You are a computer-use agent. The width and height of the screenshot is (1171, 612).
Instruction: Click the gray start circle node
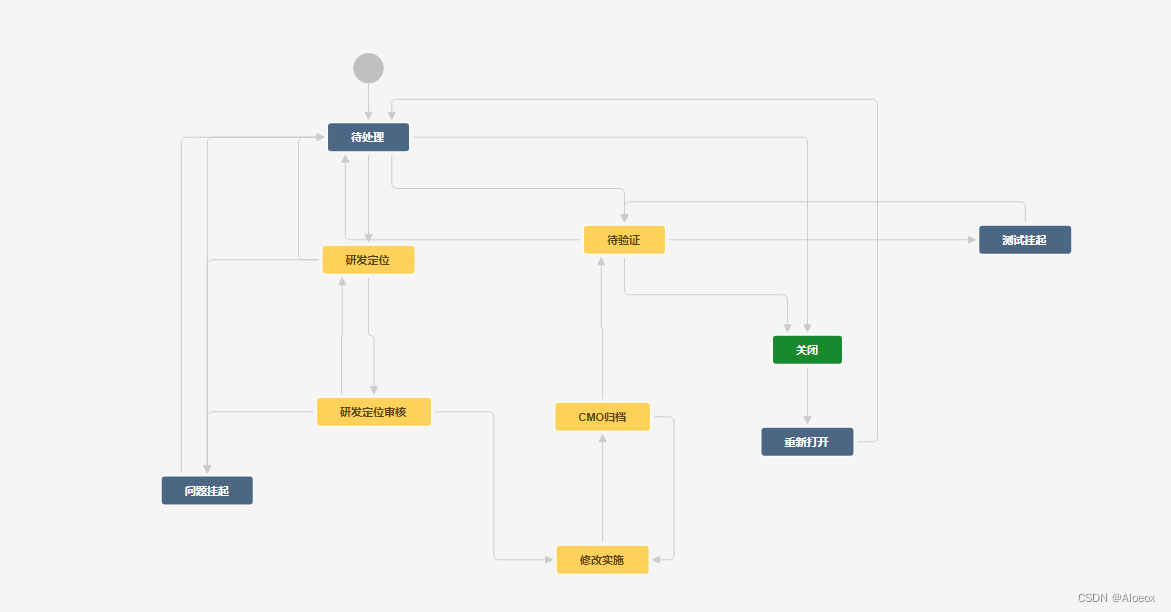[x=368, y=68]
